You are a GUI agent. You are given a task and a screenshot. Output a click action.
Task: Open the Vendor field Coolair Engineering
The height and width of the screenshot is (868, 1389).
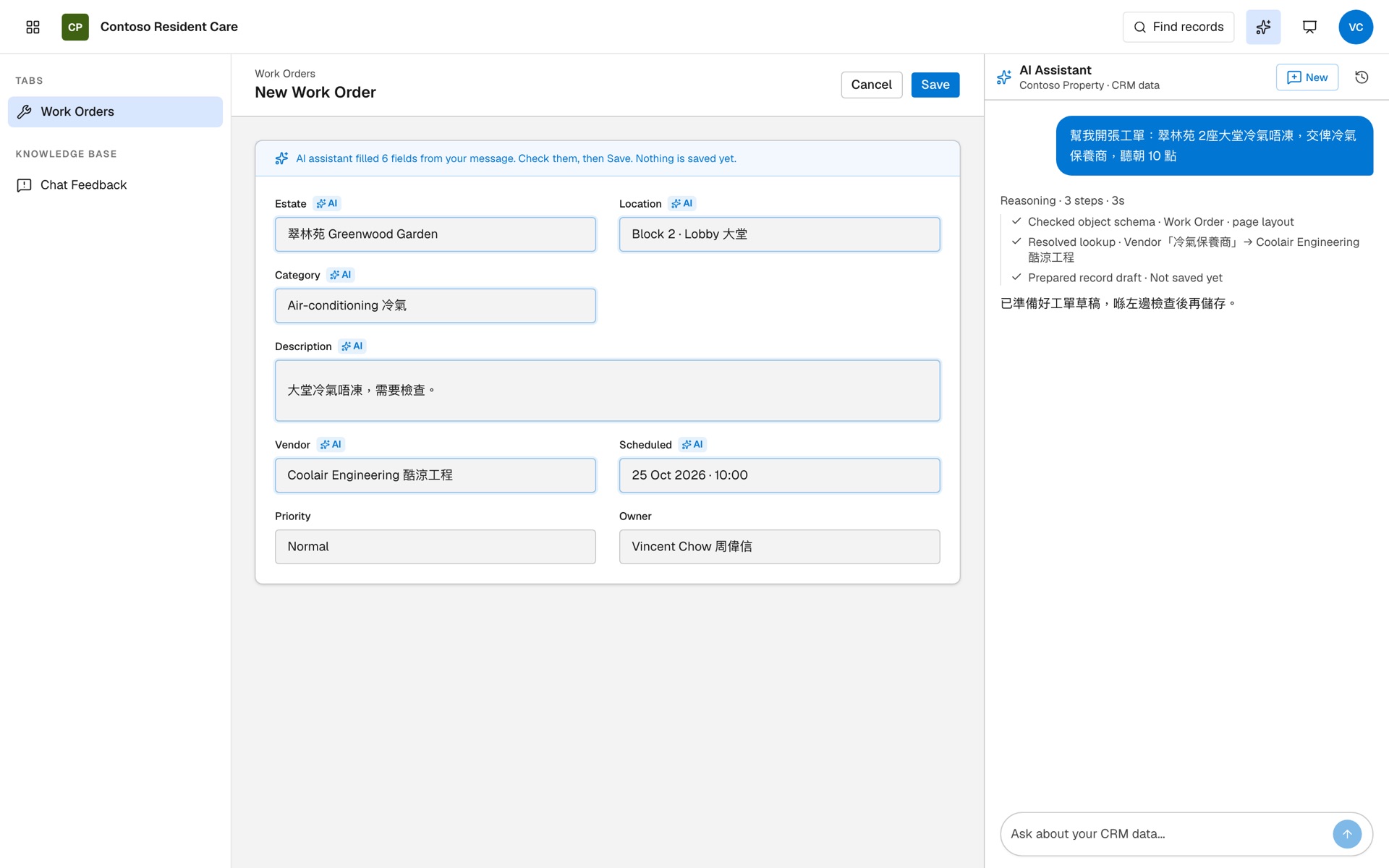[x=435, y=475]
